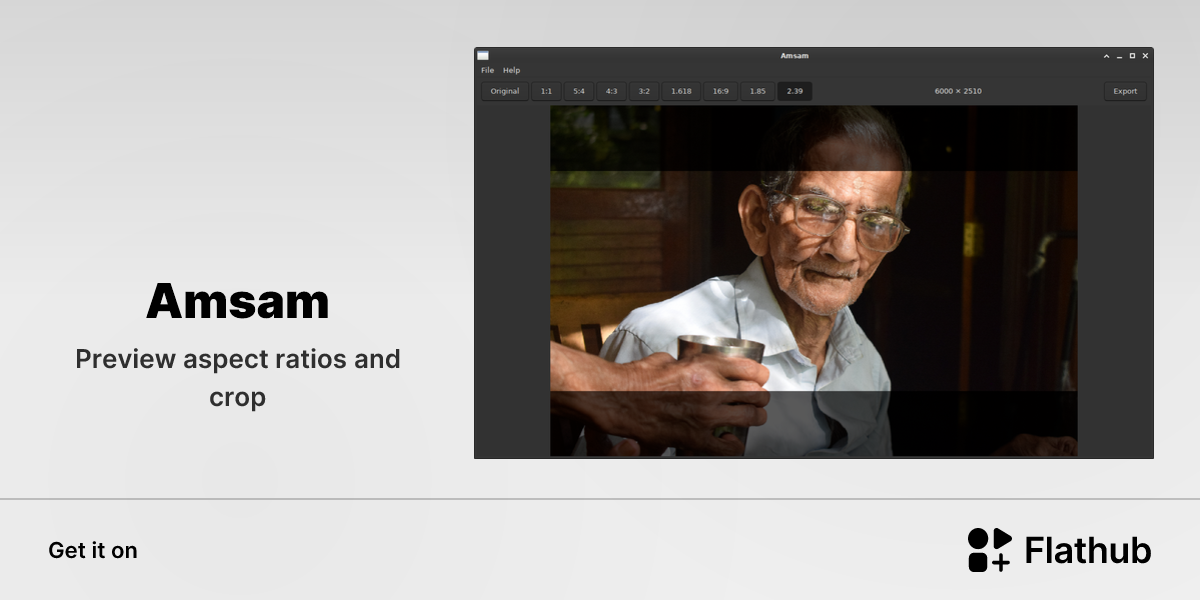This screenshot has width=1200, height=600.
Task: Pick the 4:3 ratio button
Action: pyautogui.click(x=611, y=91)
